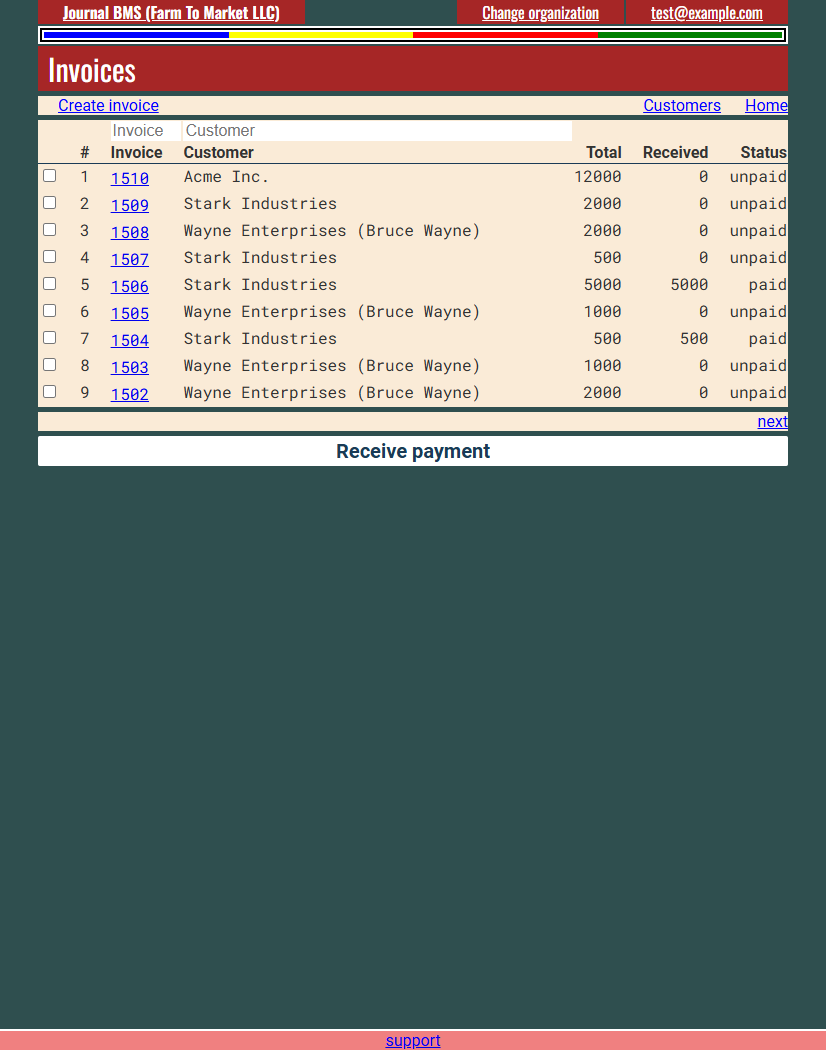Click the green segment of the color bar
The width and height of the screenshot is (826, 1050).
pyautogui.click(x=690, y=35)
